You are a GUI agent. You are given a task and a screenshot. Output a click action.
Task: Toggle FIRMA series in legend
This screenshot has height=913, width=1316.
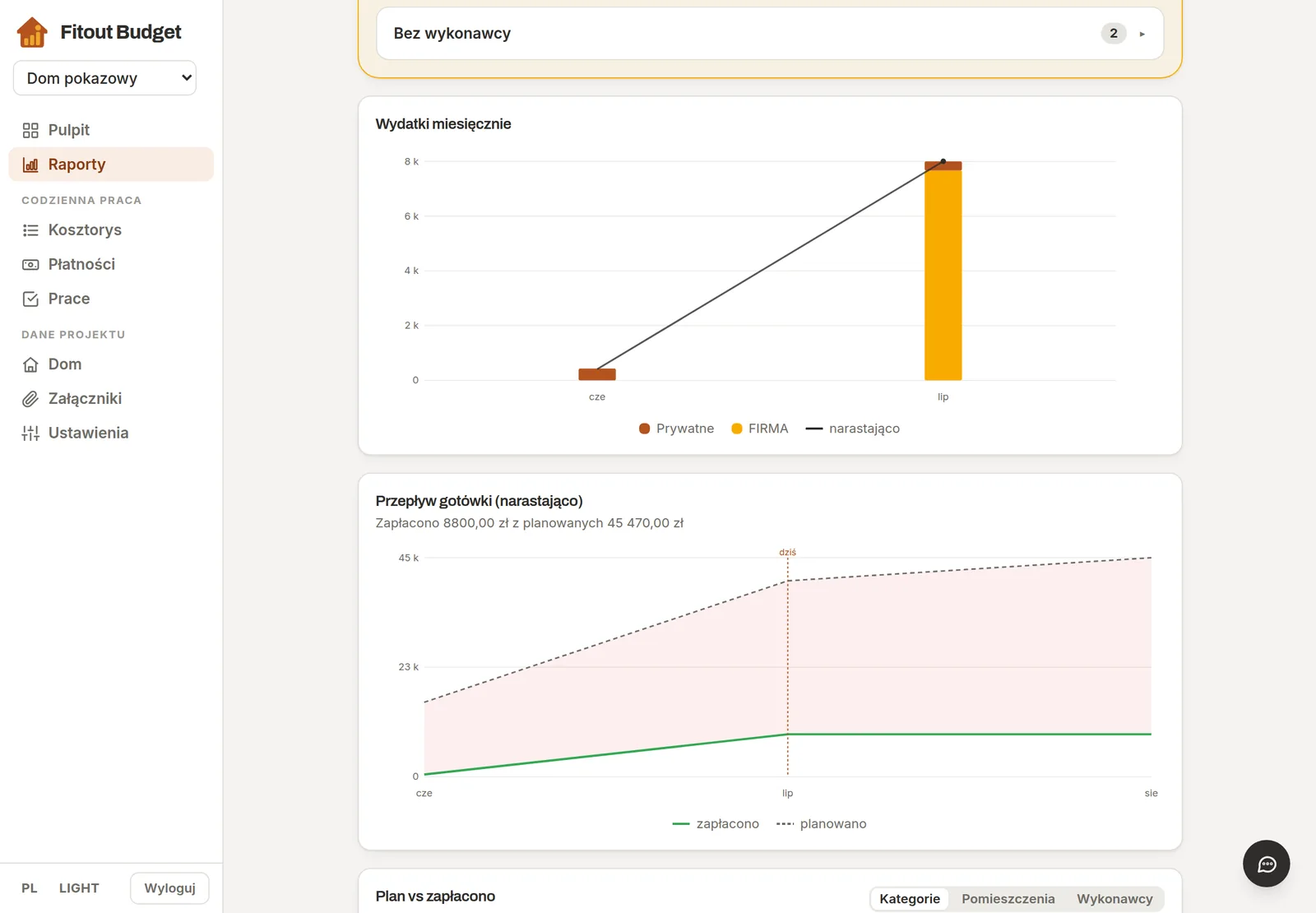[759, 429]
